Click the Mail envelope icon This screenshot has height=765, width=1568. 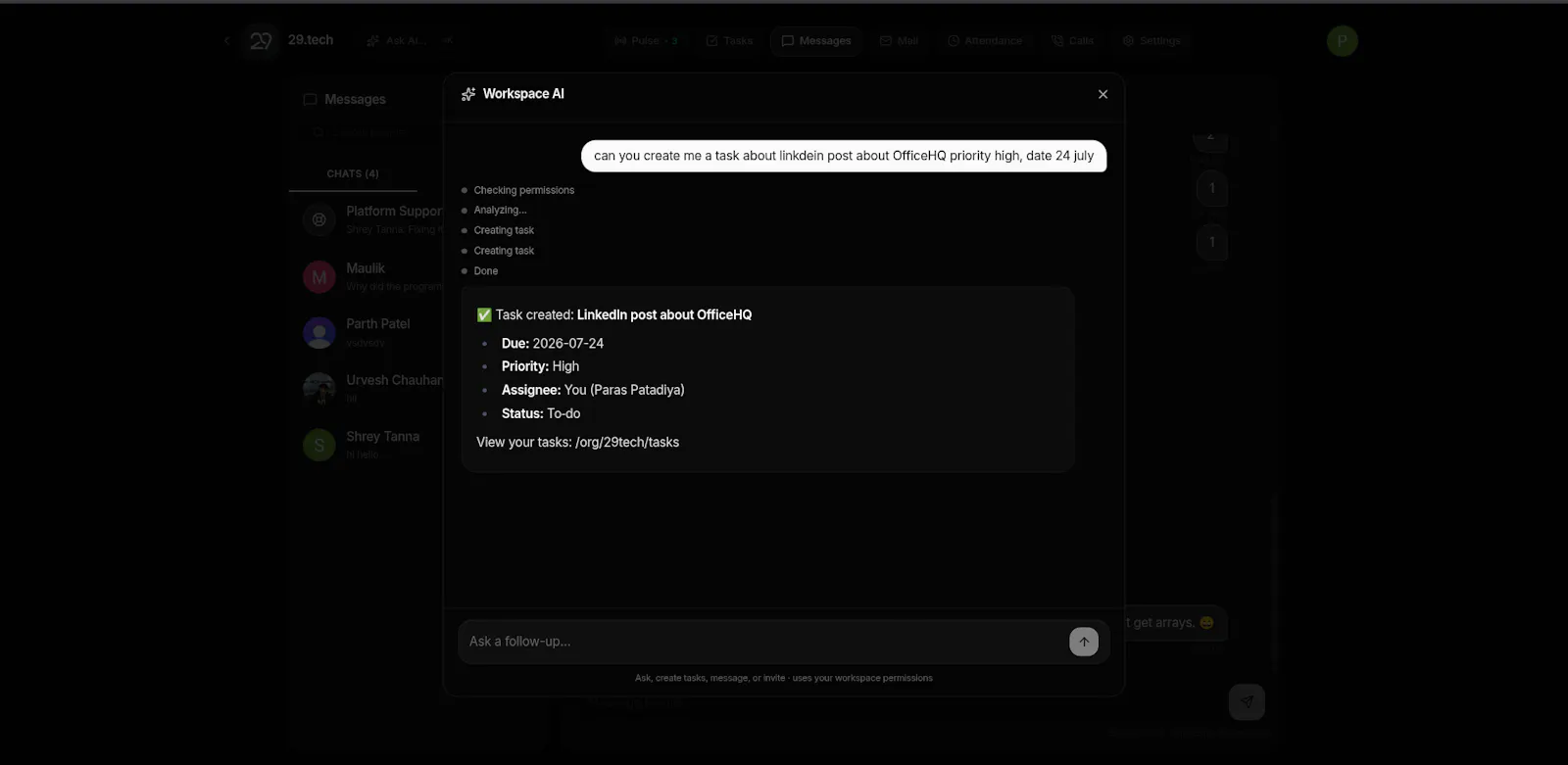click(886, 41)
